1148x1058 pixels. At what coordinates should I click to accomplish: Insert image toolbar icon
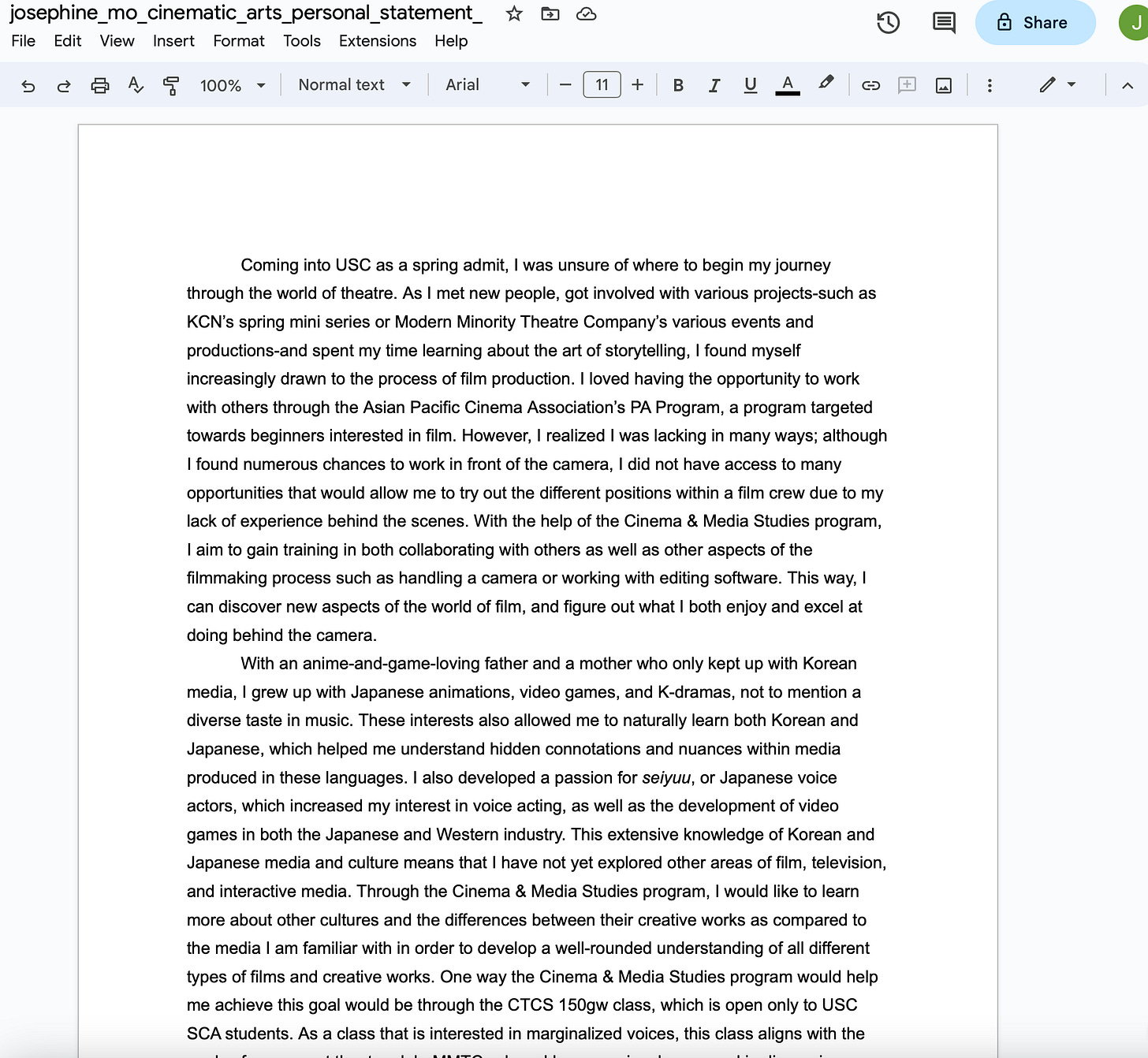click(944, 85)
